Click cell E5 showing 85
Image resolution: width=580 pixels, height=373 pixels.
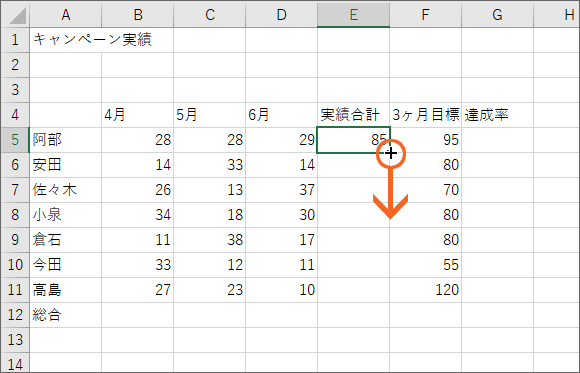[x=353, y=140]
